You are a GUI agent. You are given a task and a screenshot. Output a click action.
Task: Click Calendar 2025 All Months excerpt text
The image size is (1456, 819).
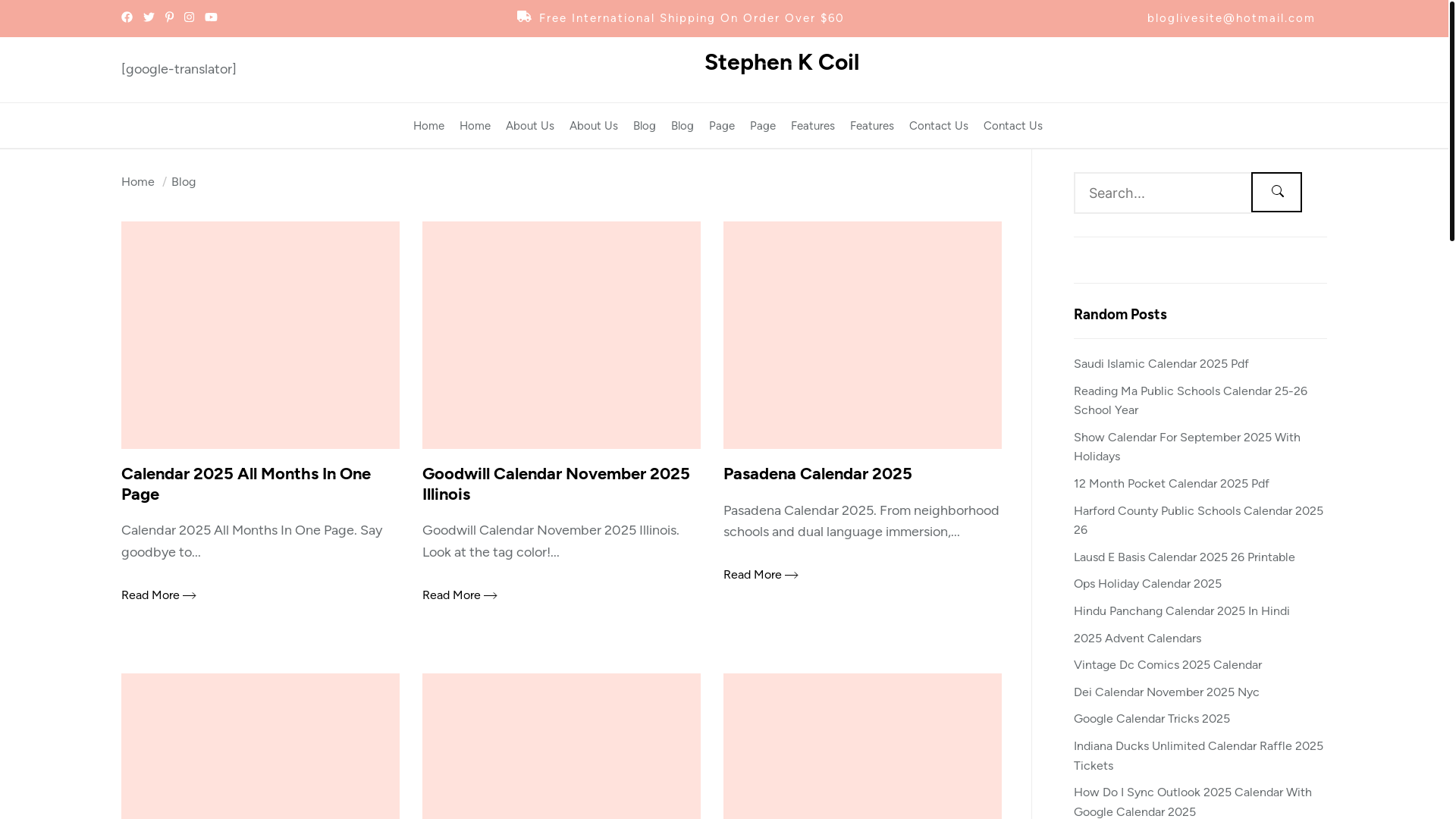click(252, 541)
